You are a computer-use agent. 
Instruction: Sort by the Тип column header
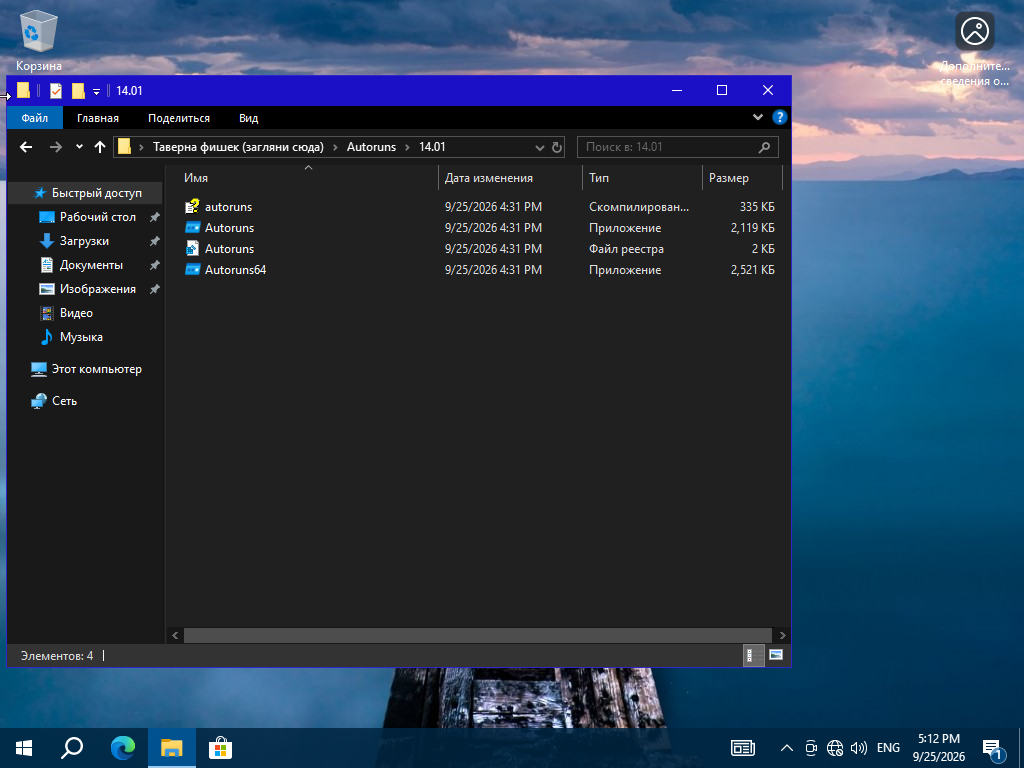point(642,178)
